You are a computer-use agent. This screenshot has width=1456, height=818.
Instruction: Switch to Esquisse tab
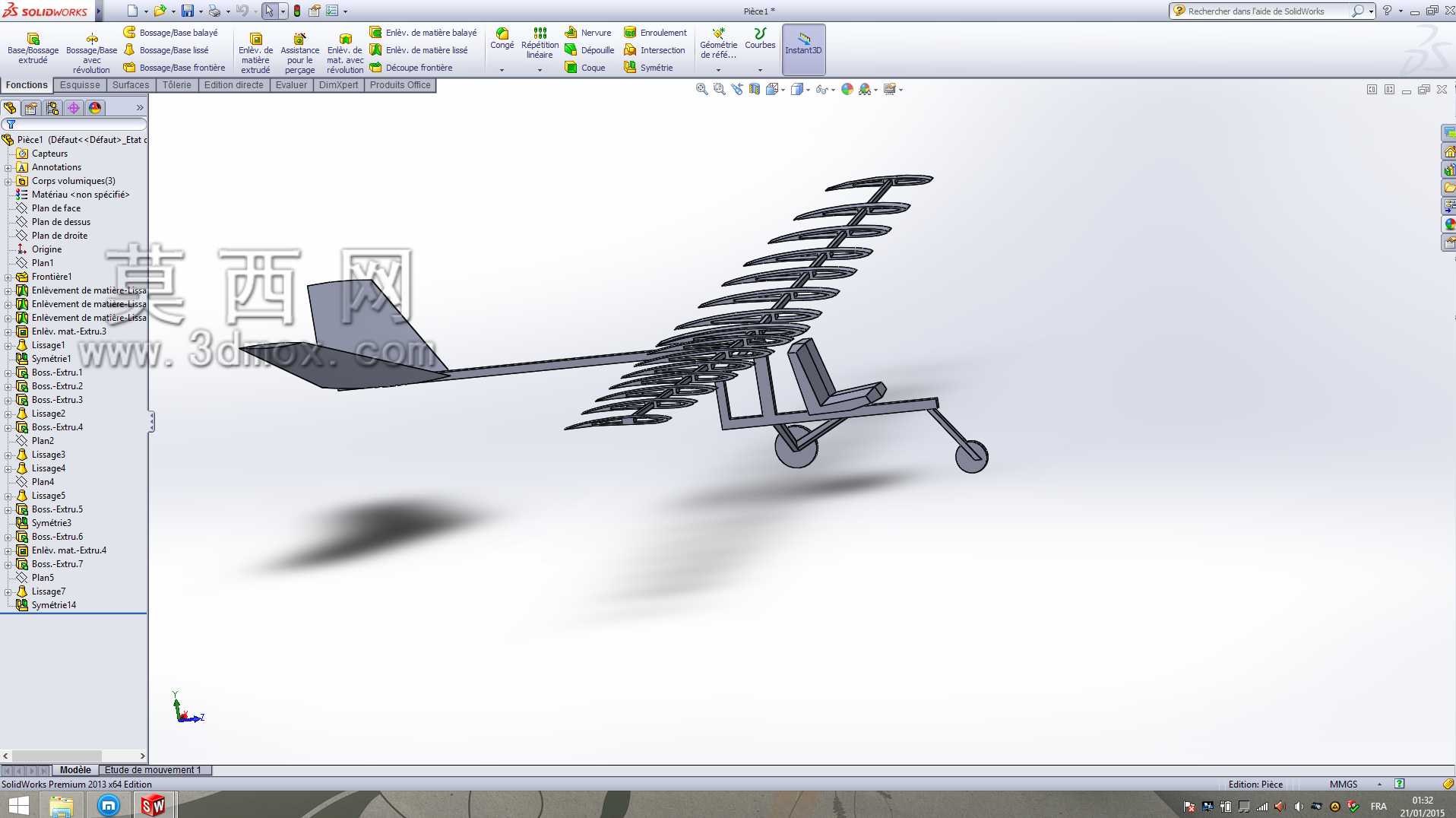point(80,85)
